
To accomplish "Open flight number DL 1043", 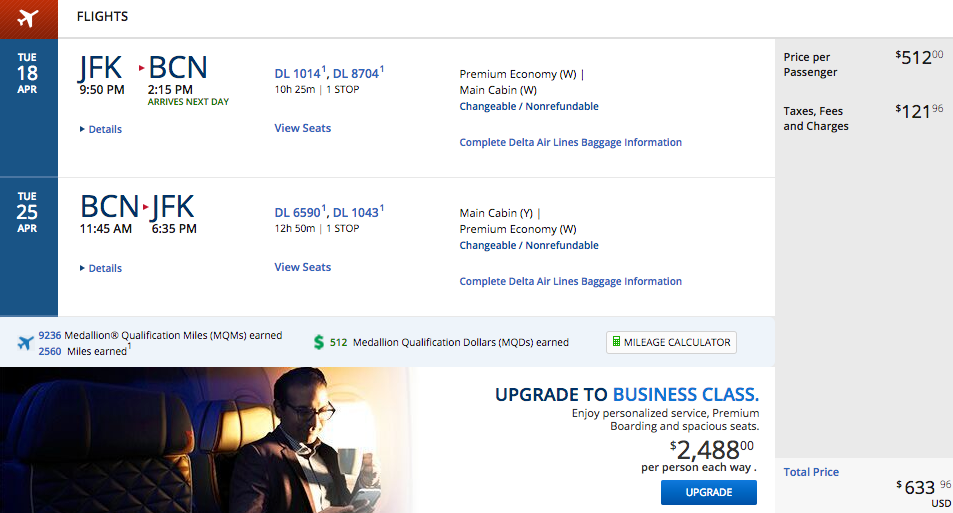I will (x=356, y=213).
